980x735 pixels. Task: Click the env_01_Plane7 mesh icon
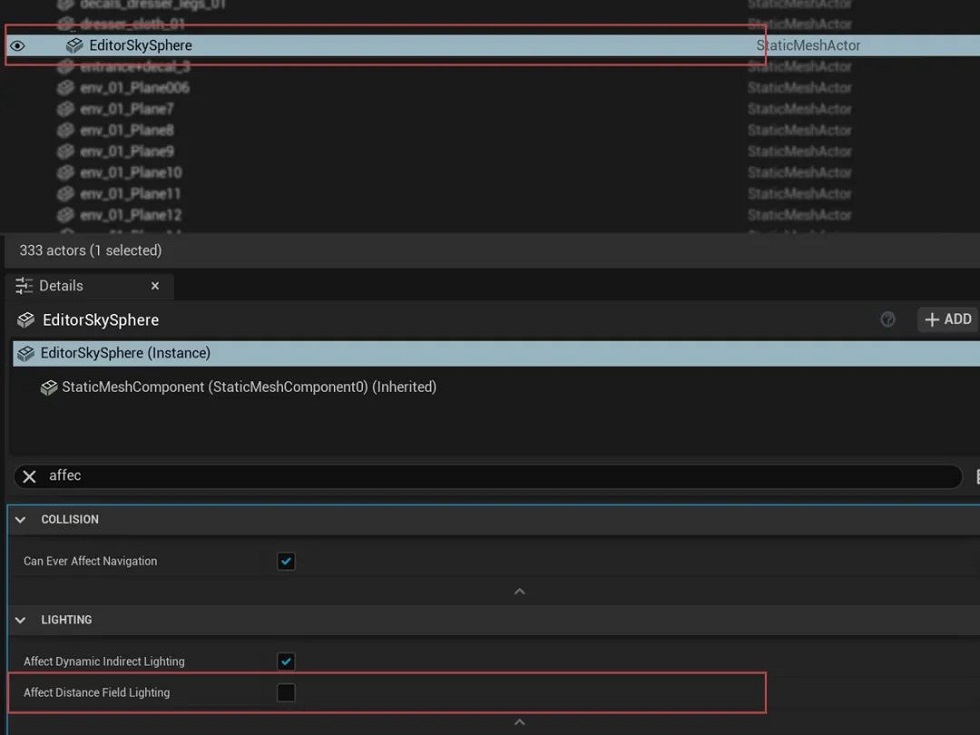point(66,109)
